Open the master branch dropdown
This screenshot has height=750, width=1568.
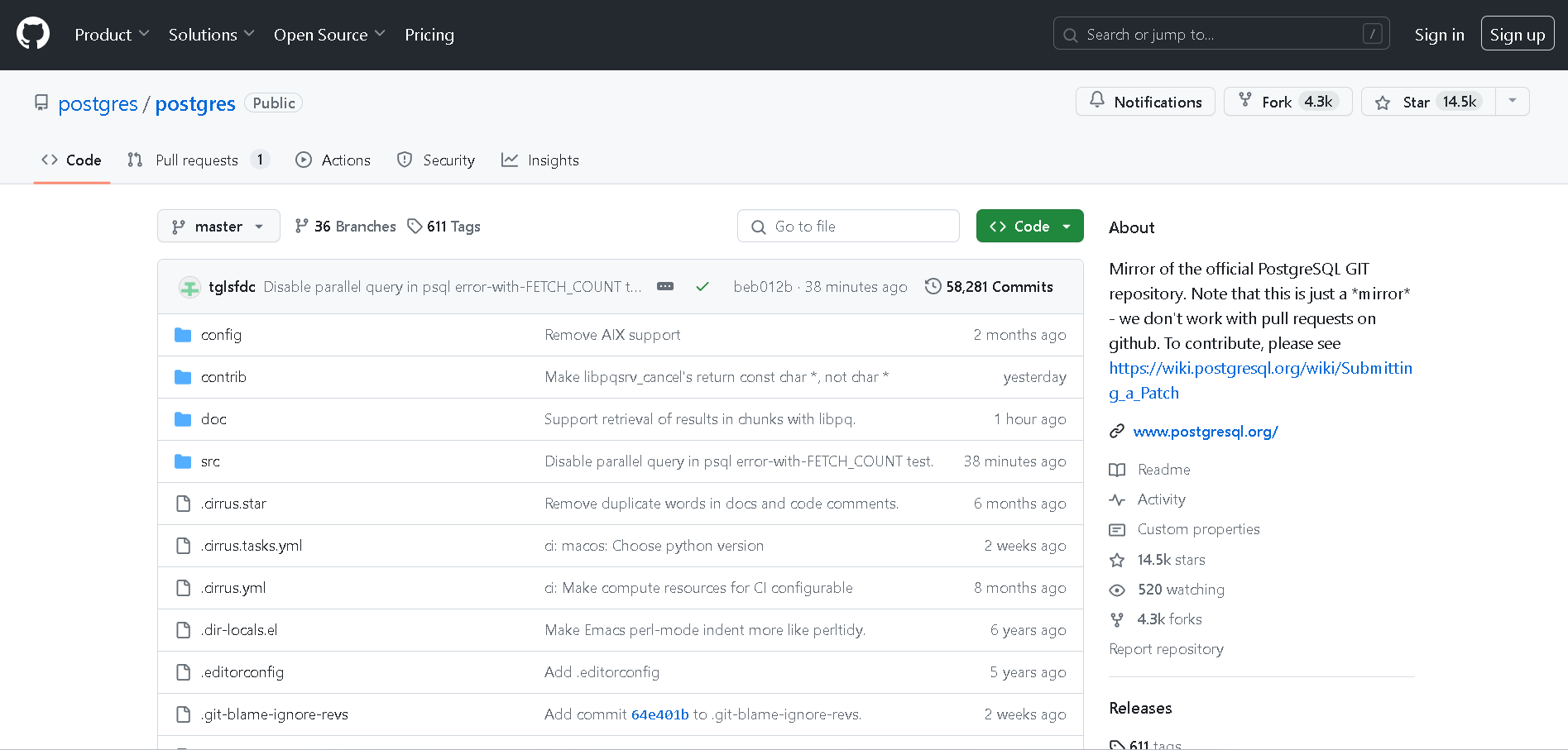click(218, 226)
